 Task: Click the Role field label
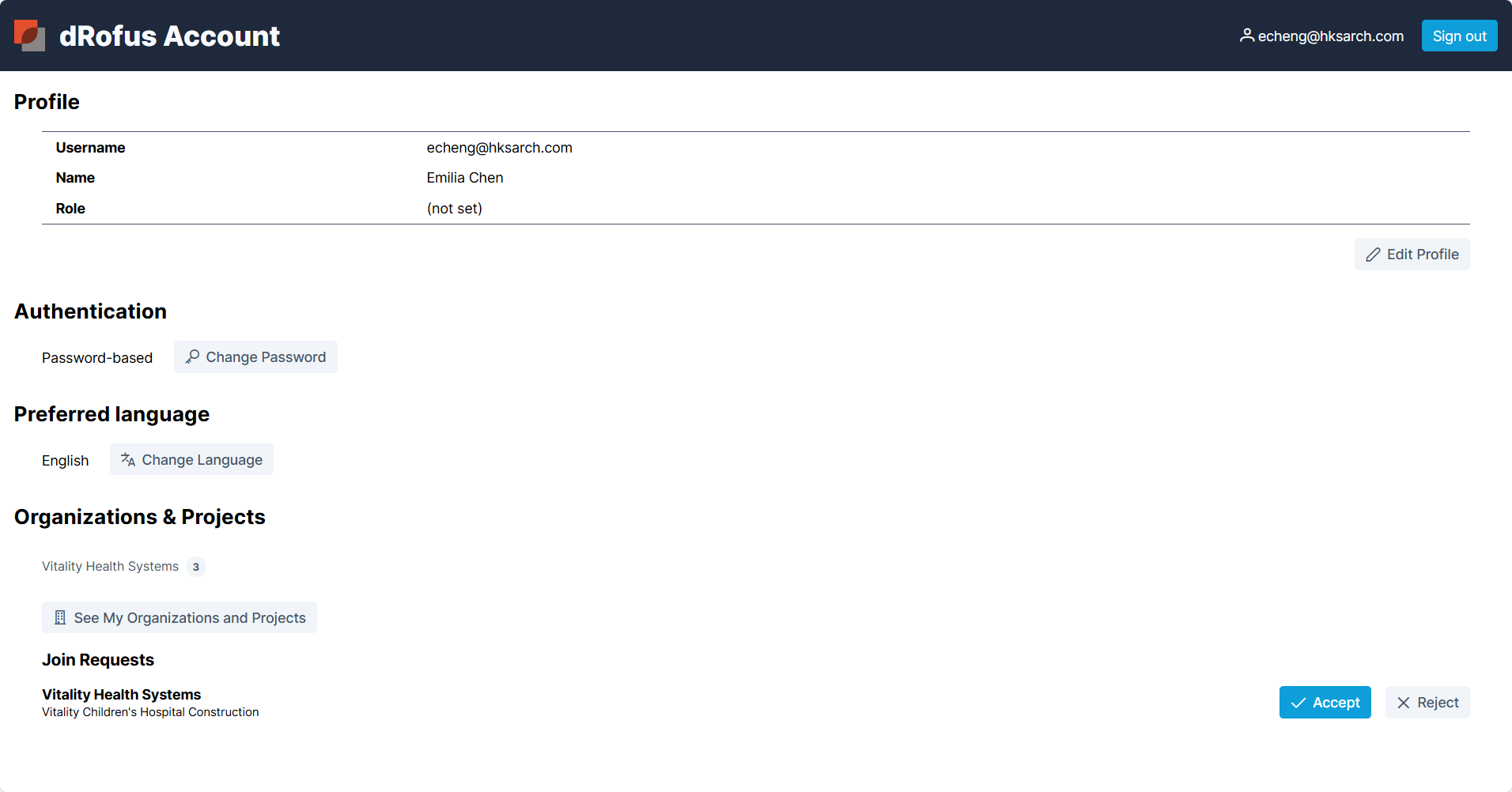pos(70,209)
